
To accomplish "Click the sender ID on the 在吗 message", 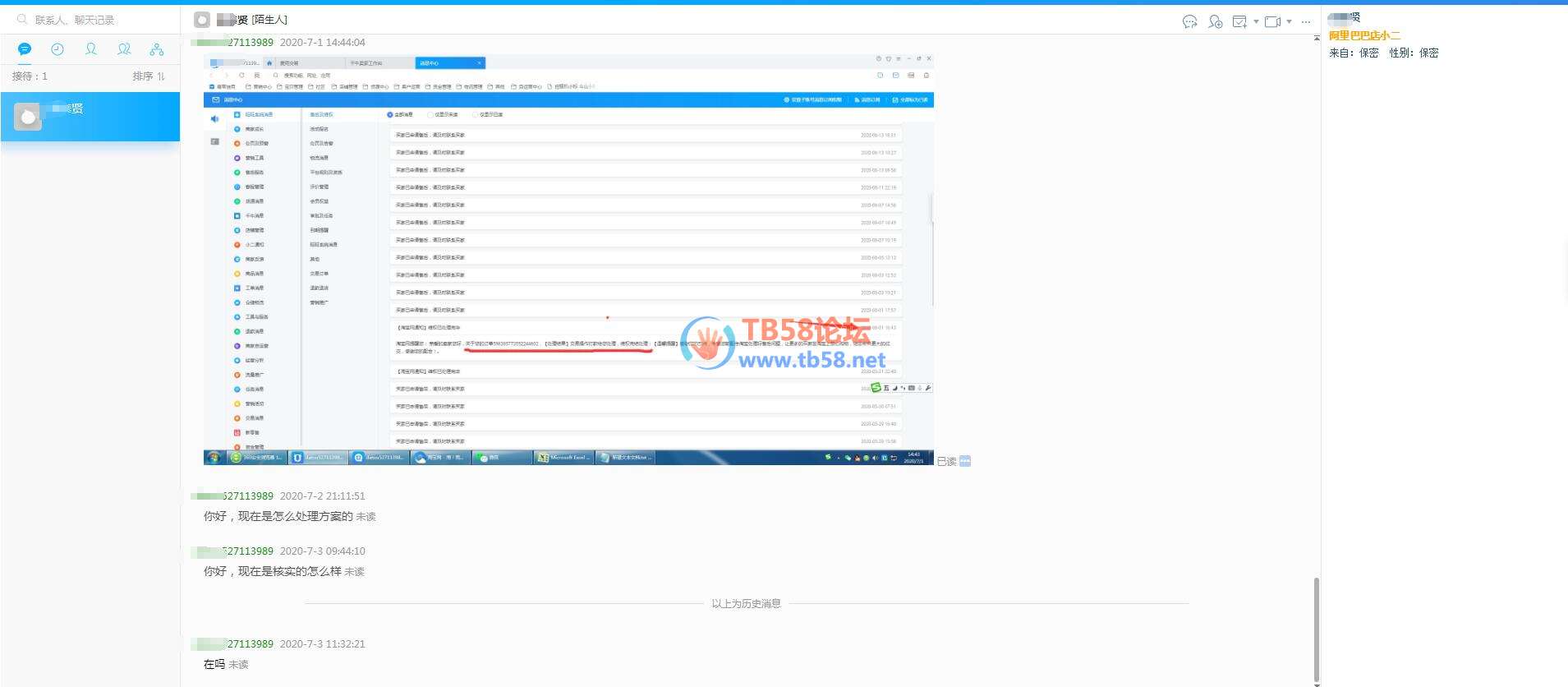I will 233,644.
